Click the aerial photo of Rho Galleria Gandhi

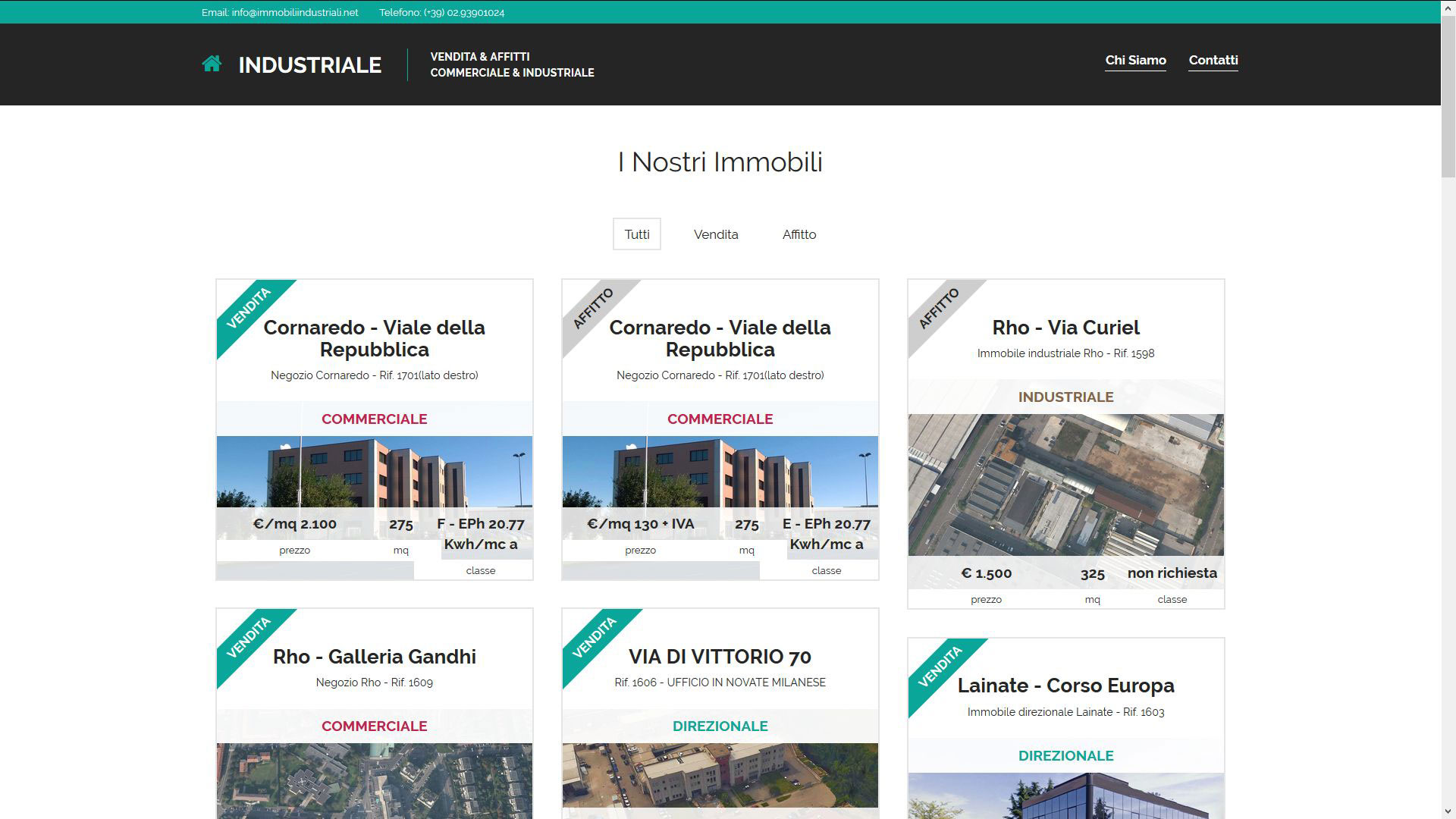(375, 780)
